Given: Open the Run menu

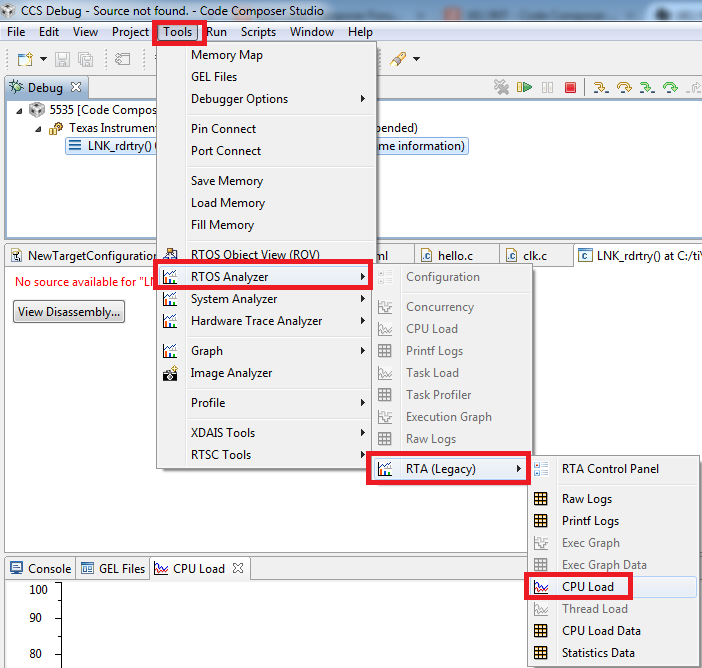Looking at the screenshot, I should pyautogui.click(x=217, y=32).
